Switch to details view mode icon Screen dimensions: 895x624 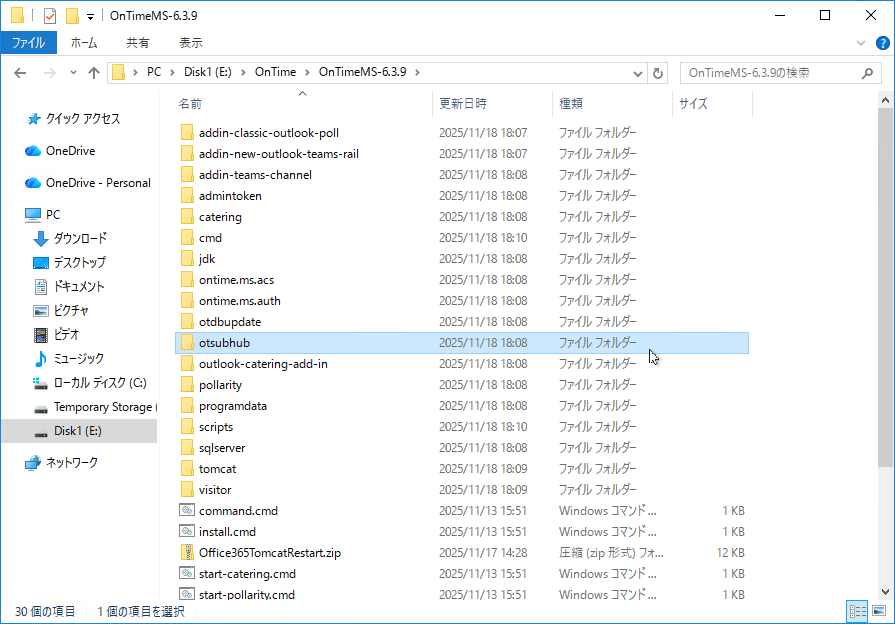point(857,611)
